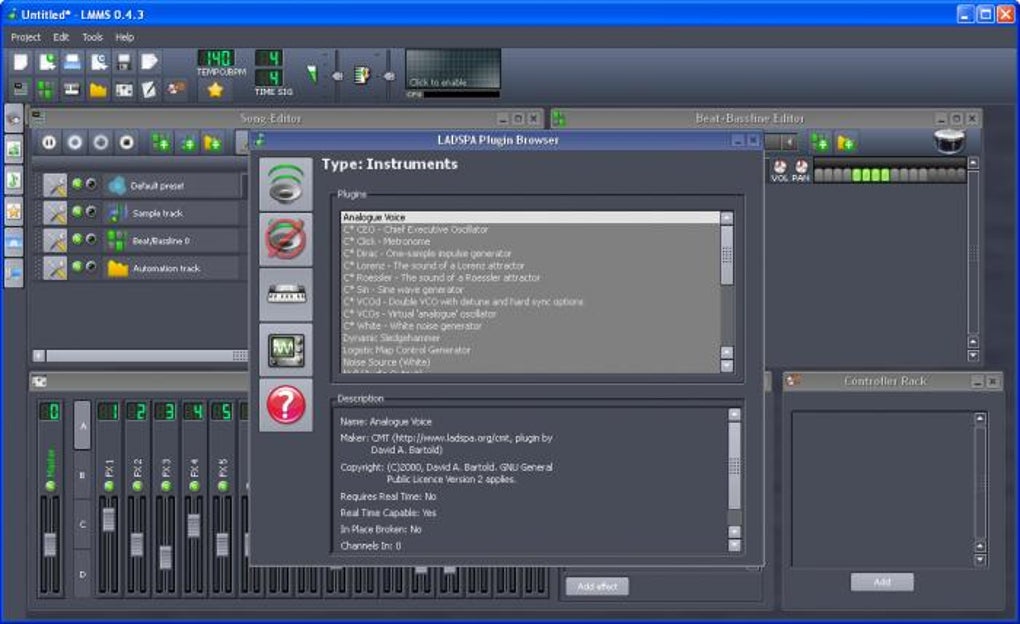
Task: Click the FX 1 channel fader
Action: coord(109,519)
